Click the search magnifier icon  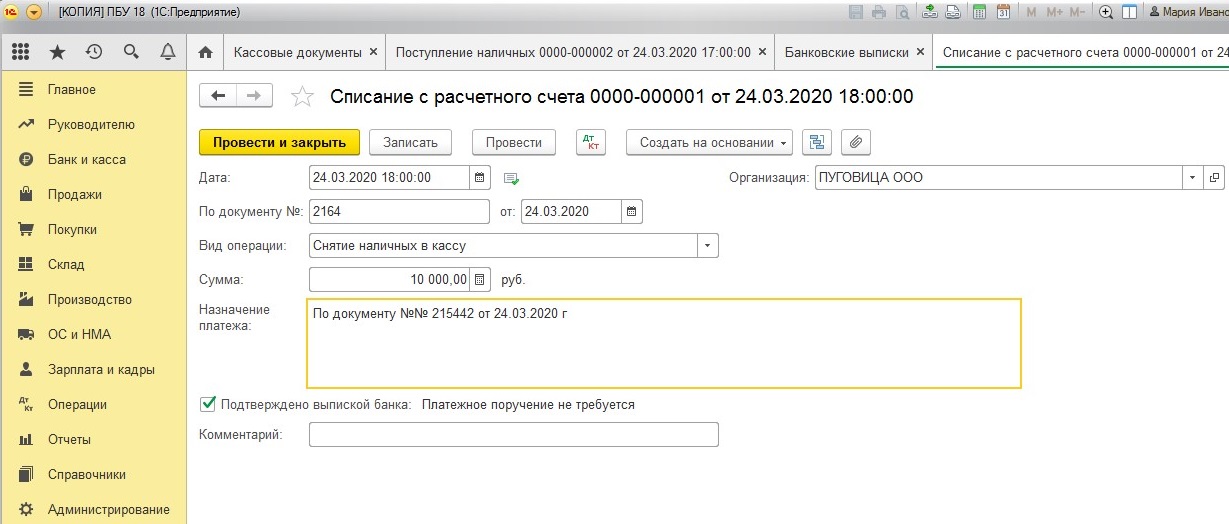[x=131, y=52]
